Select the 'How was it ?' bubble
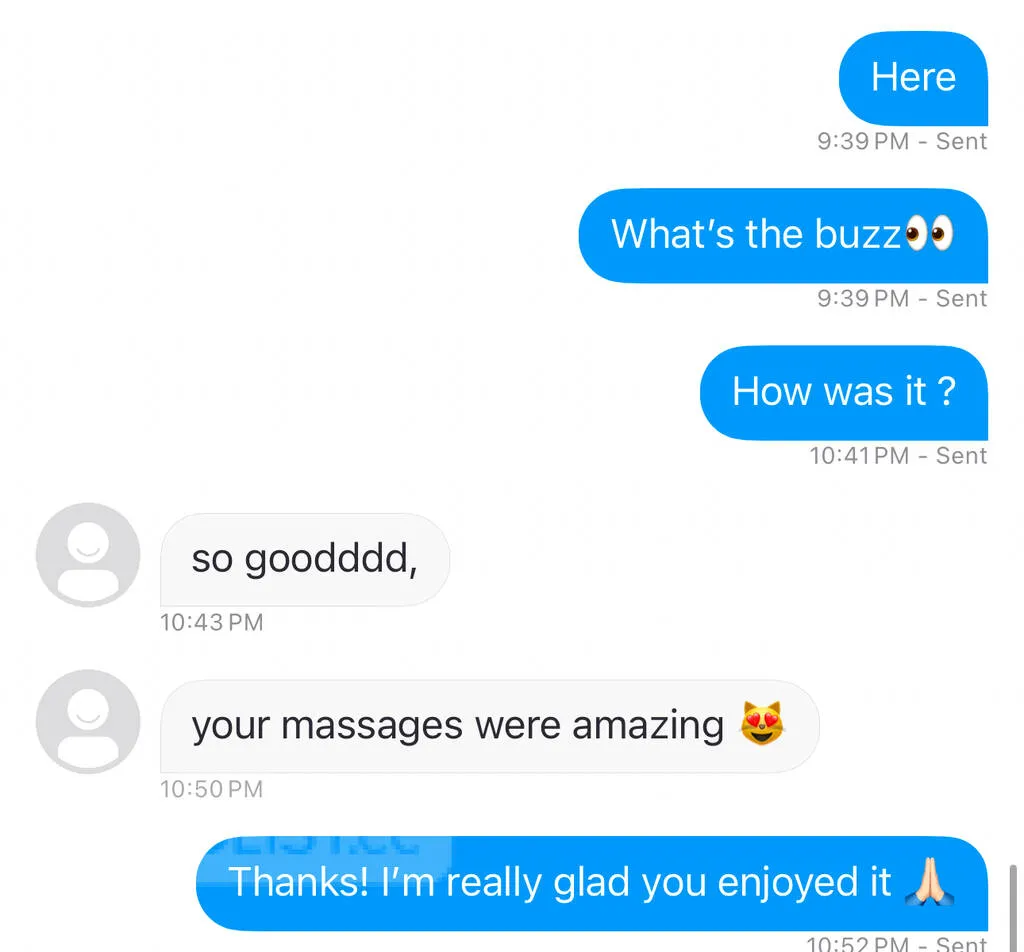The width and height of the screenshot is (1024, 952). point(844,393)
